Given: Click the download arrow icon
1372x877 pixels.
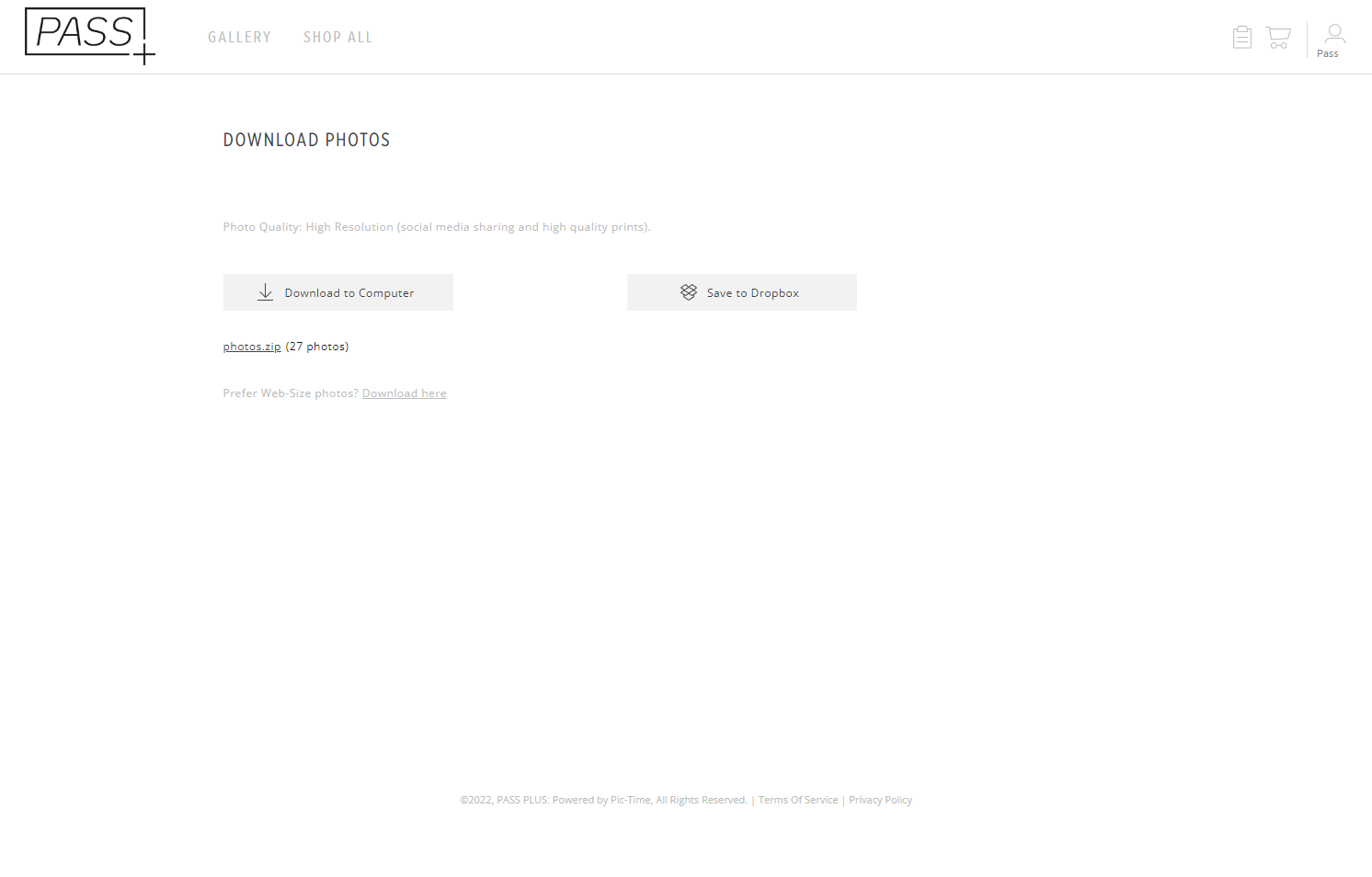Looking at the screenshot, I should 265,292.
